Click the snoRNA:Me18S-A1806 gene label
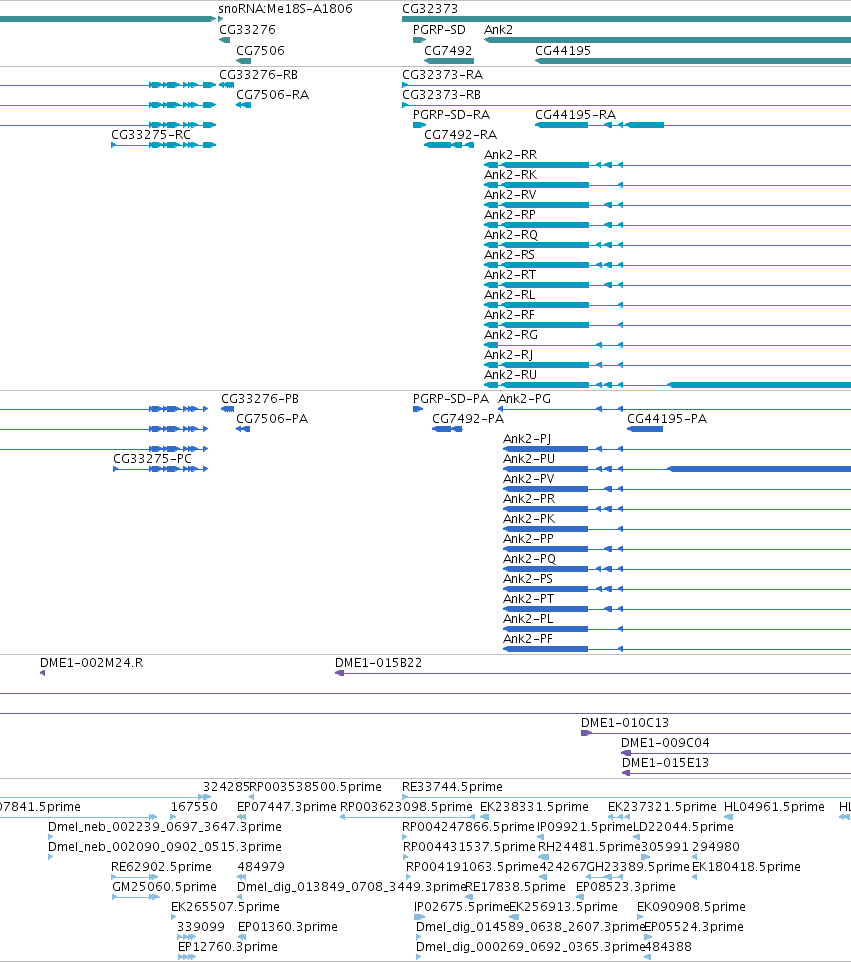 click(285, 9)
